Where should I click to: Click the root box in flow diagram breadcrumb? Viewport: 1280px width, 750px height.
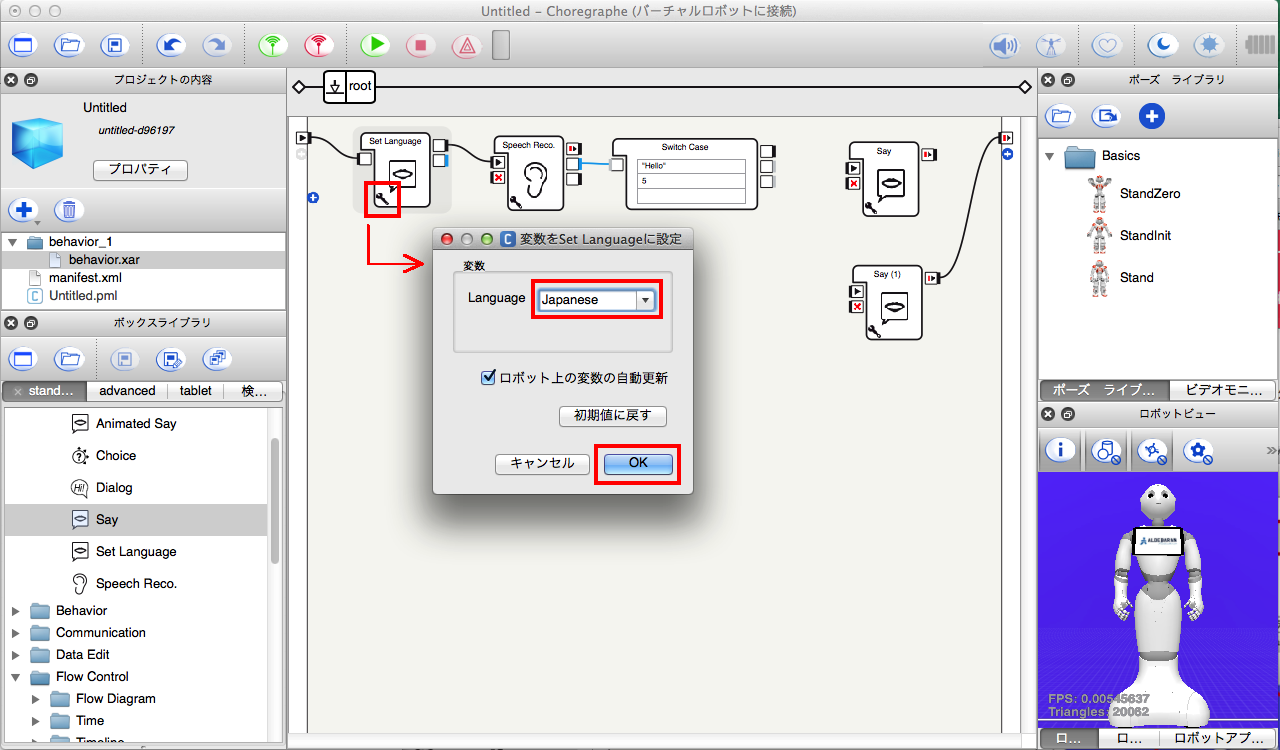pos(349,87)
